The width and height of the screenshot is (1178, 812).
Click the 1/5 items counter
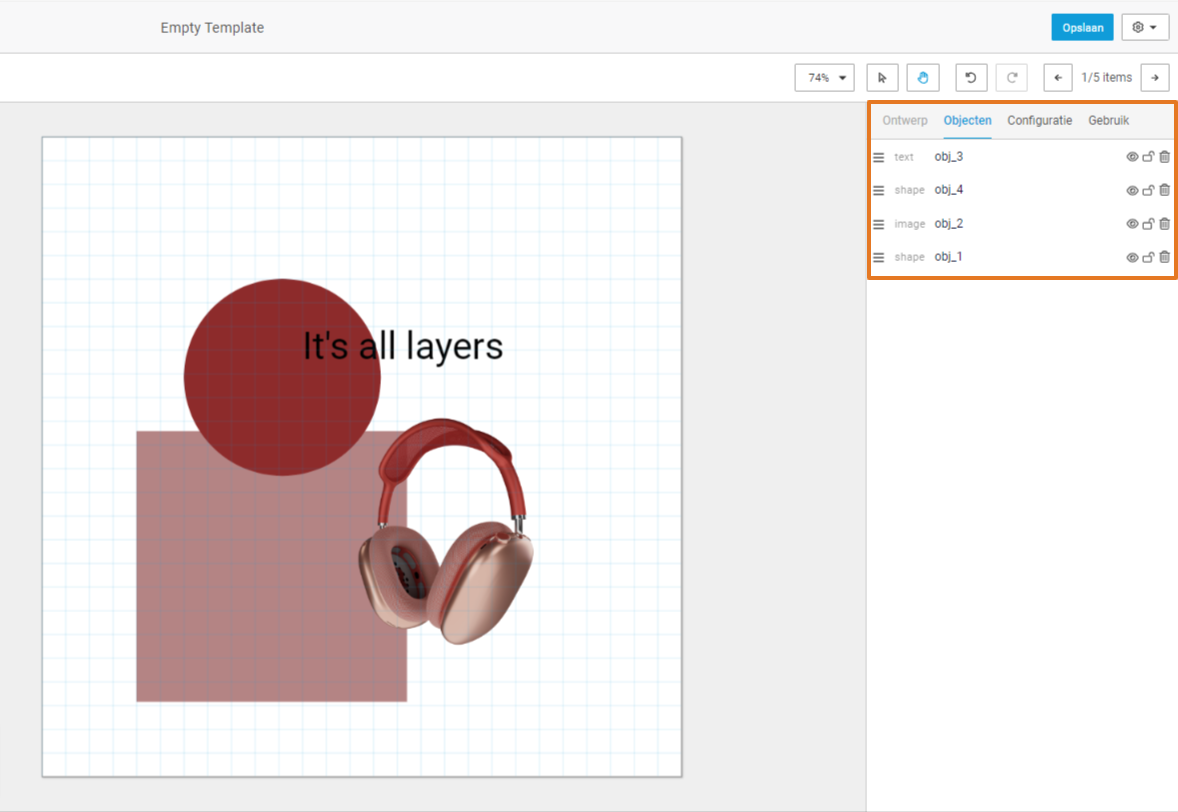pos(1107,77)
